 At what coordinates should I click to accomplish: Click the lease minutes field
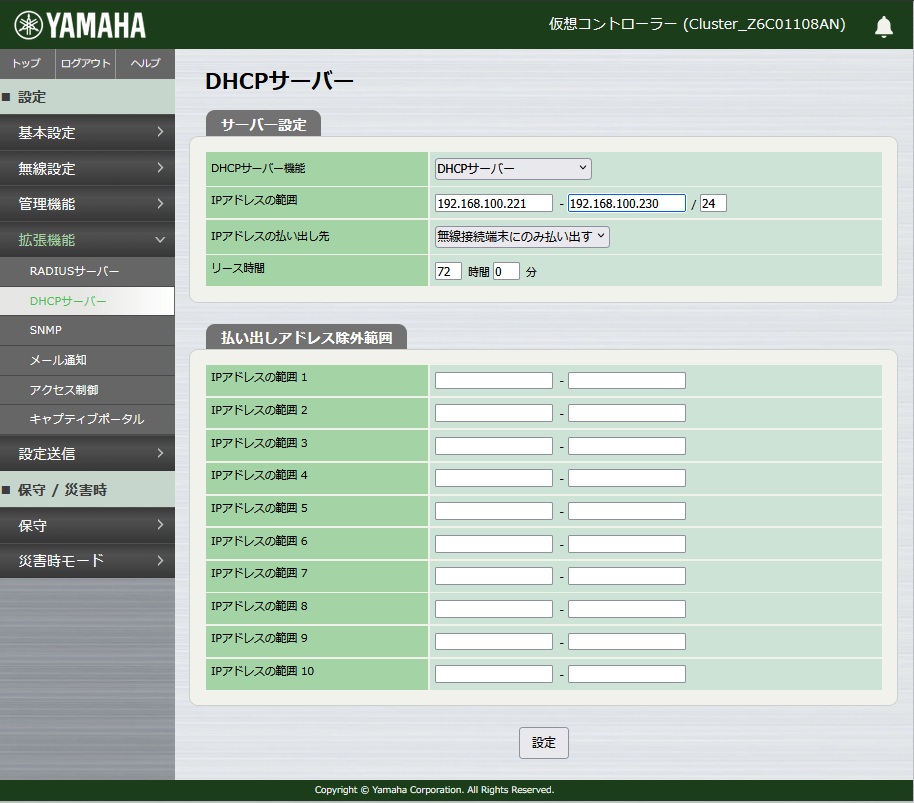(x=506, y=272)
